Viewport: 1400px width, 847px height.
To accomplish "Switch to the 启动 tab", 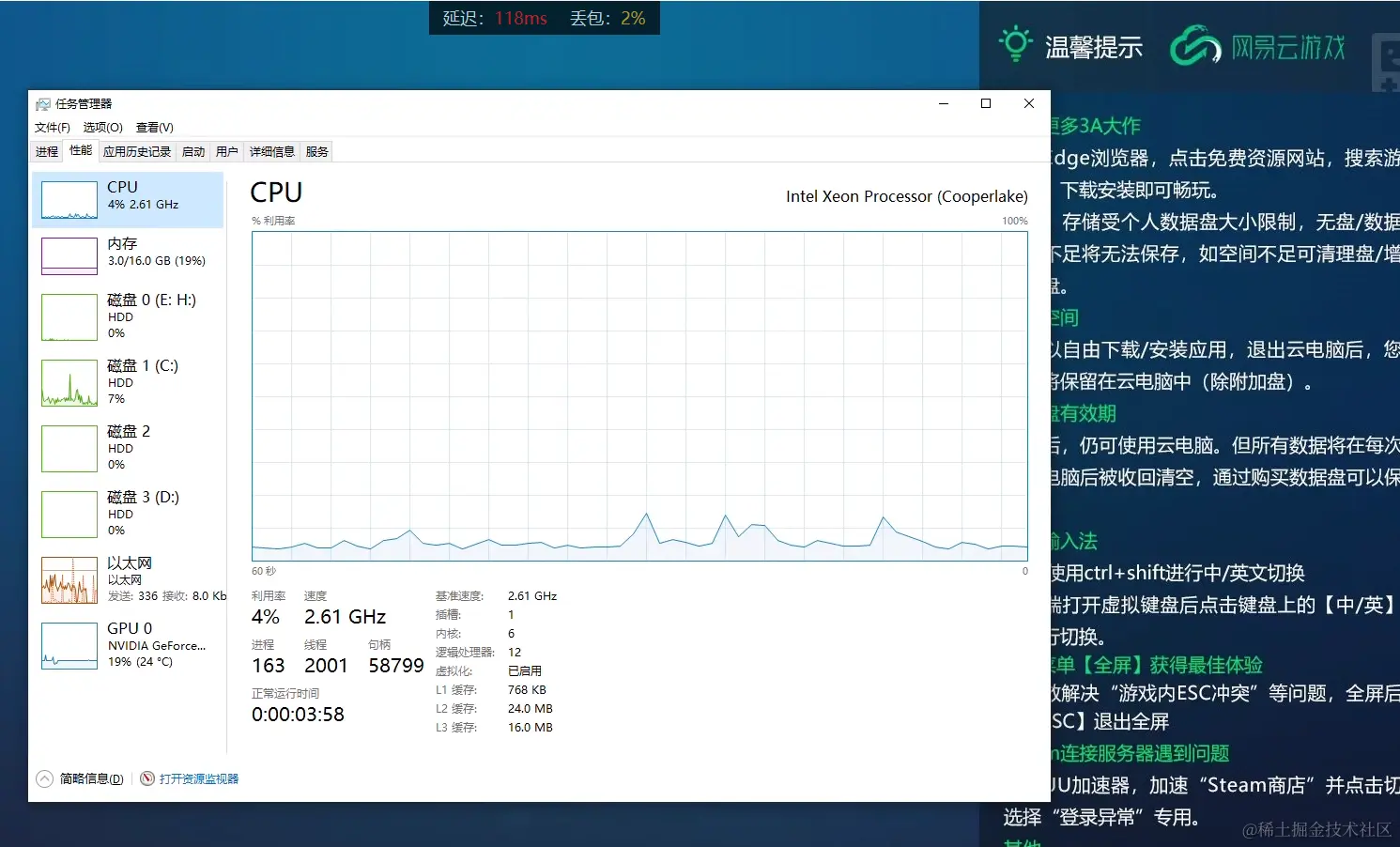I will 193,152.
